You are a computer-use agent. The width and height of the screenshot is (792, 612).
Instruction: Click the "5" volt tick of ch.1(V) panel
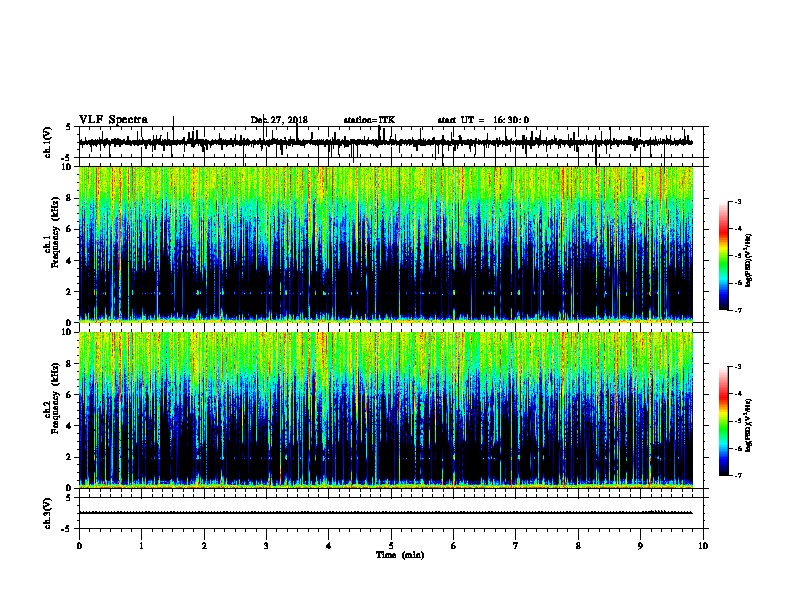tap(68, 127)
